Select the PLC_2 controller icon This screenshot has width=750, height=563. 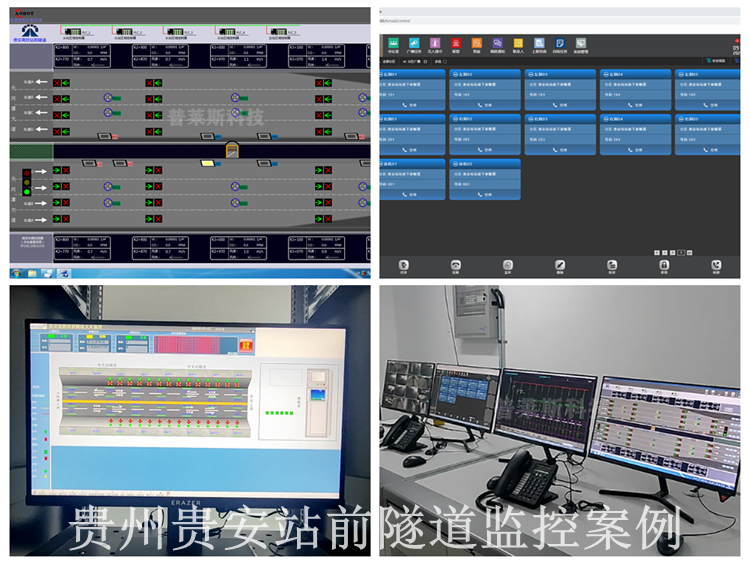pos(124,32)
